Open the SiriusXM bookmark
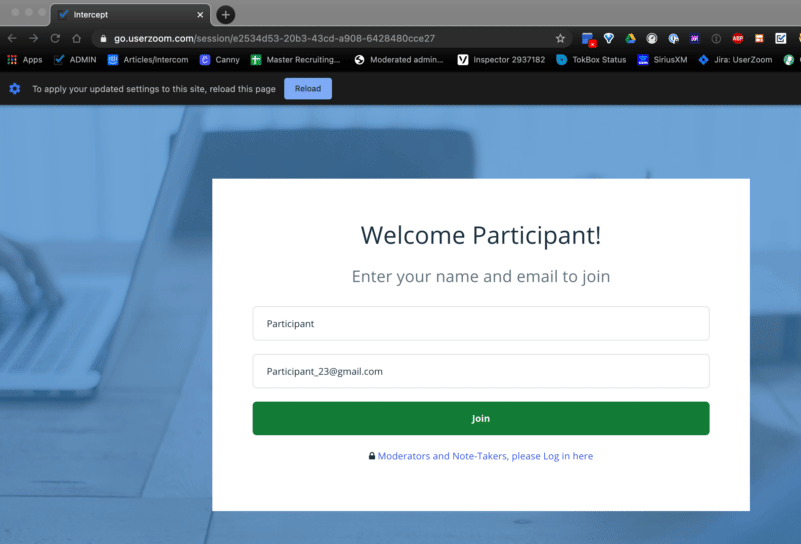Screen dimensions: 801x544 [663, 60]
